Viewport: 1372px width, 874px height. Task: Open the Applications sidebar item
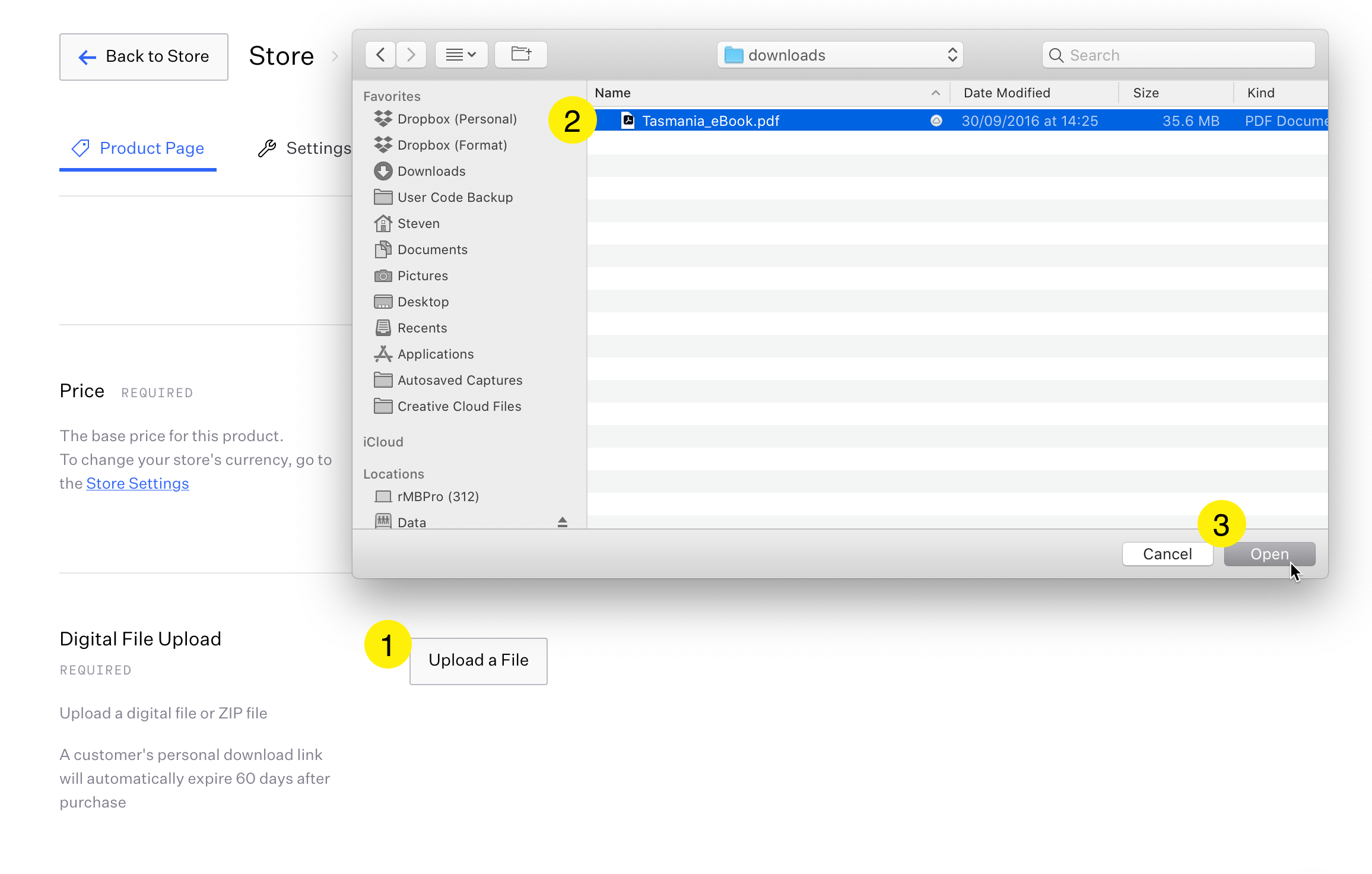pyautogui.click(x=435, y=354)
